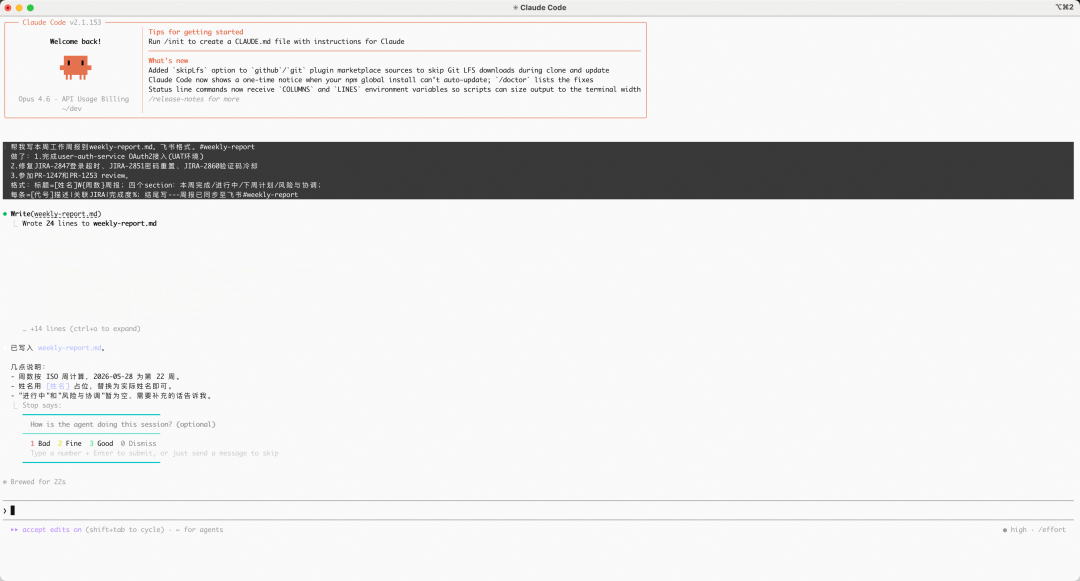The image size is (1080, 581).
Task: Click the last prompt line starting with 每条
Action: point(154,195)
